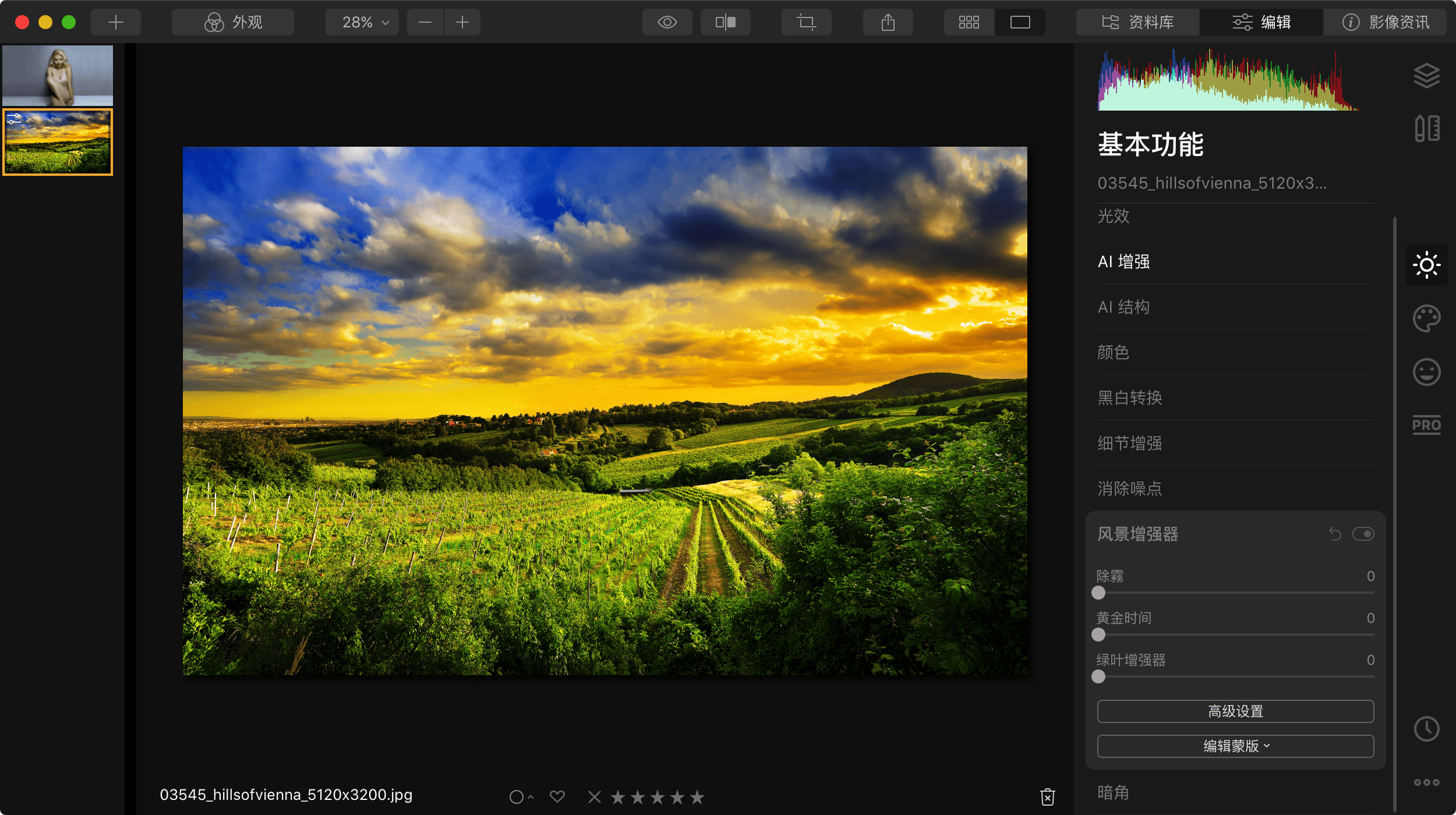Switch to single image view
Screen dimensions: 1456x815
point(1020,22)
